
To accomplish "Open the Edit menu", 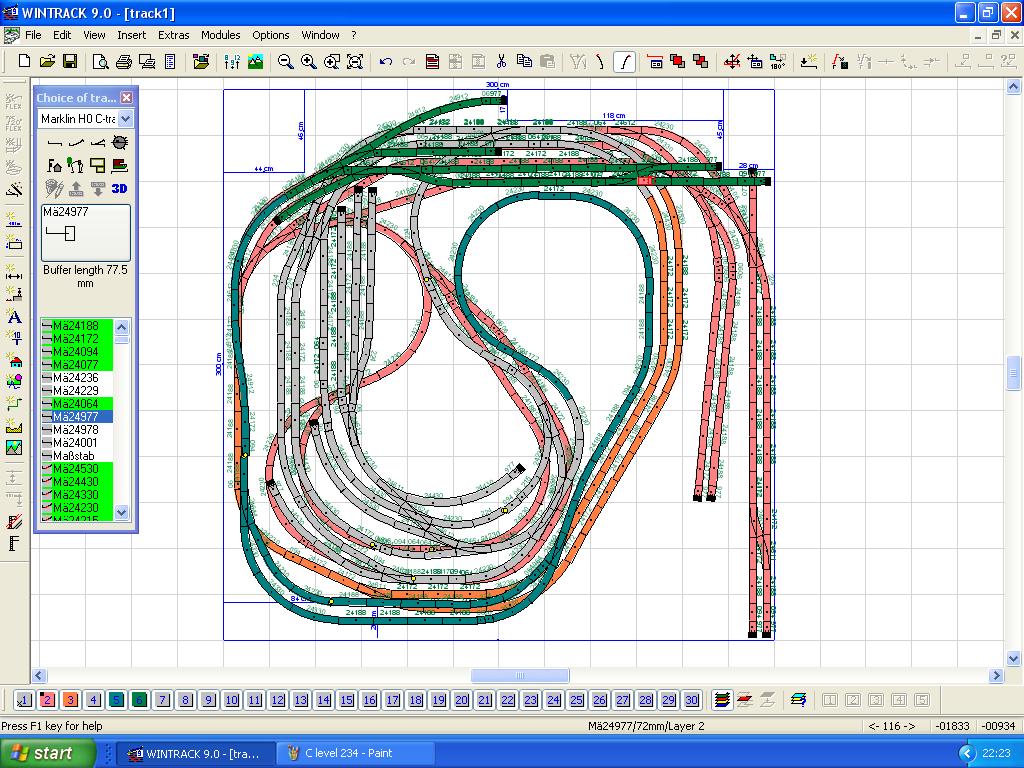I will click(62, 35).
